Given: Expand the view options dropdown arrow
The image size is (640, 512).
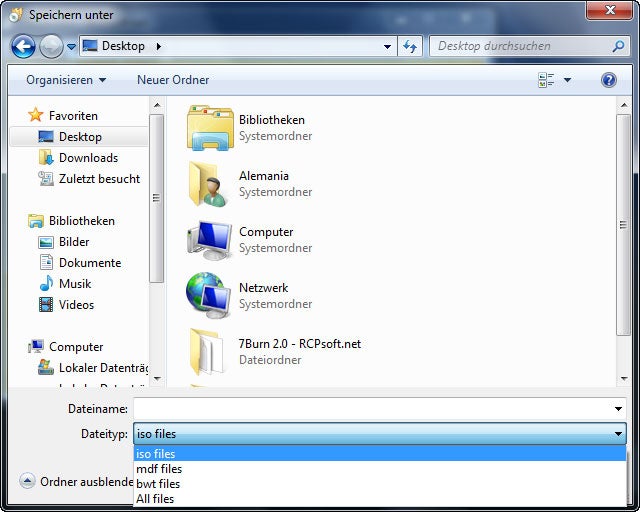Looking at the screenshot, I should [x=567, y=80].
